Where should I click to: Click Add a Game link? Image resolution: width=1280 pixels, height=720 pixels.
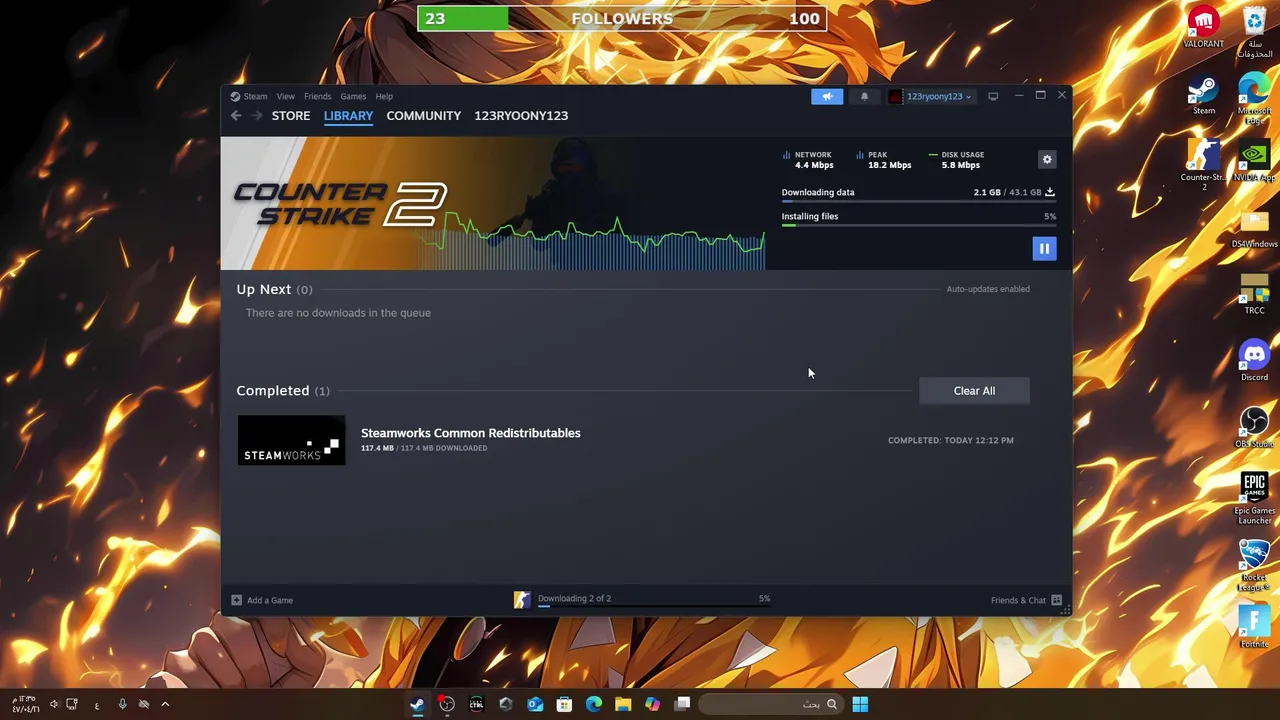(270, 600)
